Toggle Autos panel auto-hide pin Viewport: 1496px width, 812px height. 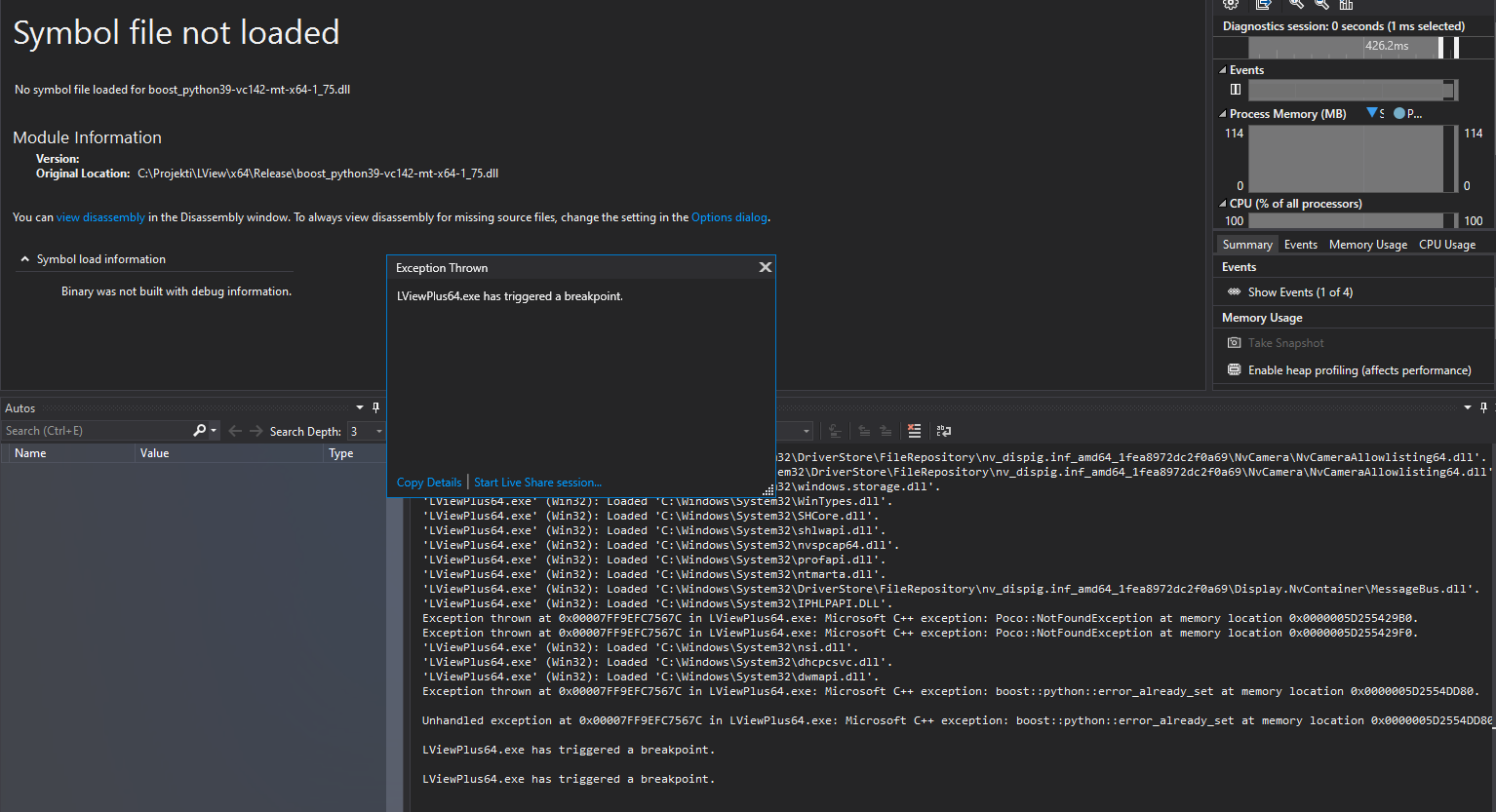click(376, 407)
